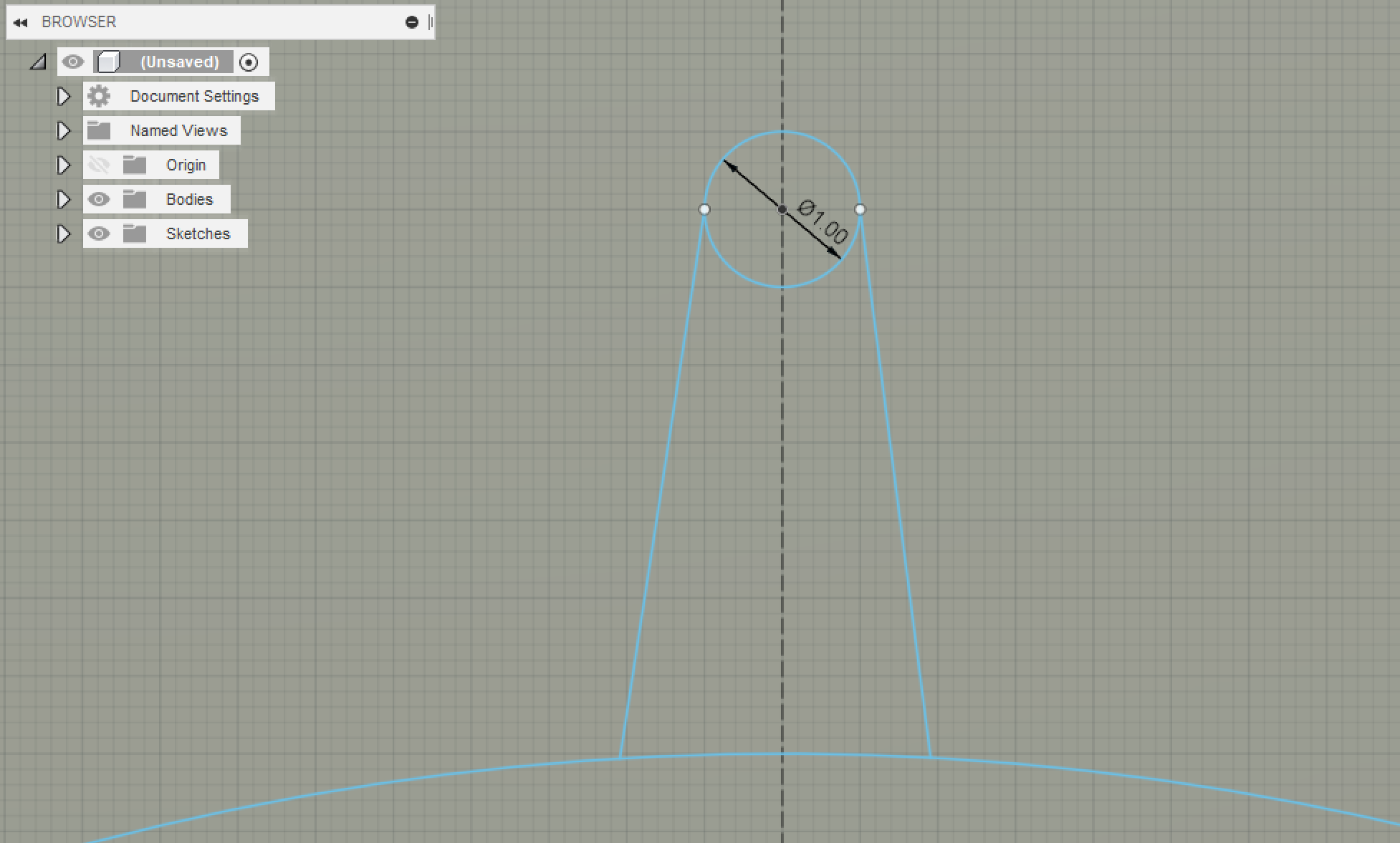Click the Named Views folder icon
The height and width of the screenshot is (843, 1400).
tap(99, 130)
